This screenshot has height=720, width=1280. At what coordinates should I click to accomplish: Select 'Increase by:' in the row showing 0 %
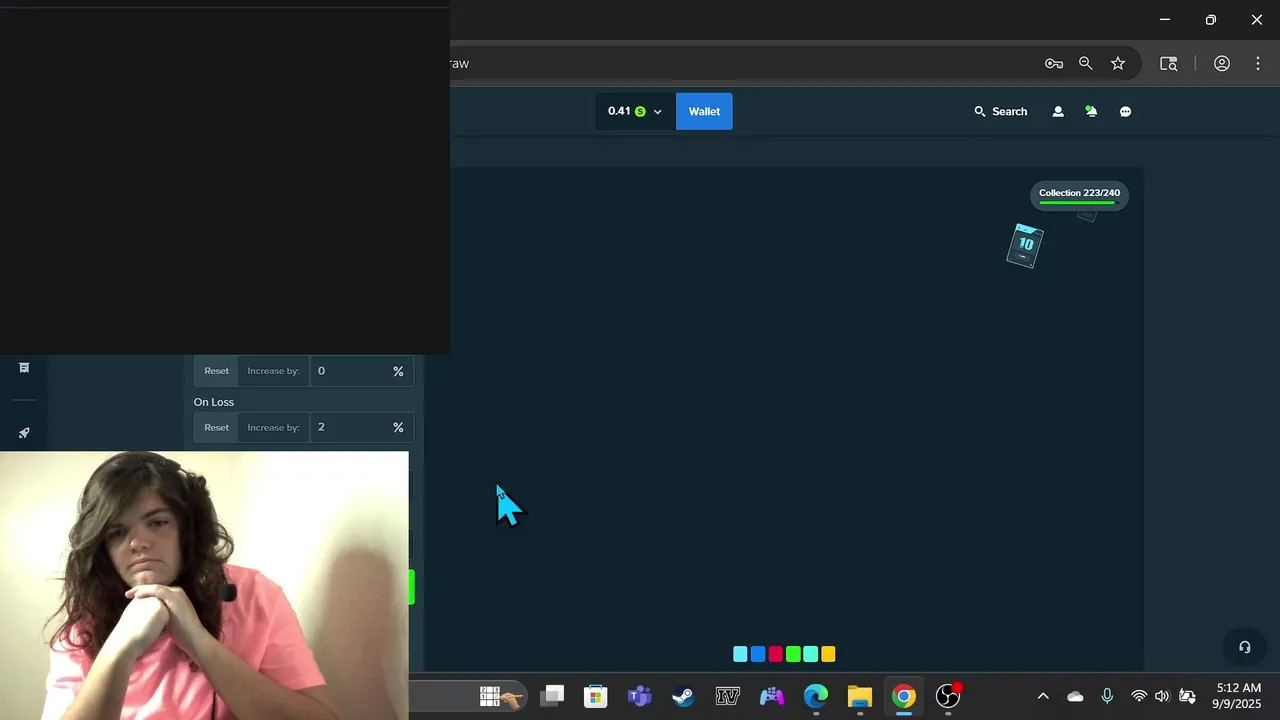pos(273,371)
